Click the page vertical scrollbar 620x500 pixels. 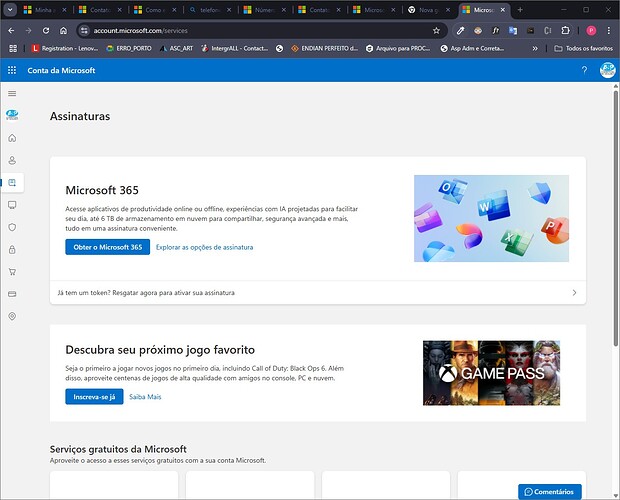(616, 217)
